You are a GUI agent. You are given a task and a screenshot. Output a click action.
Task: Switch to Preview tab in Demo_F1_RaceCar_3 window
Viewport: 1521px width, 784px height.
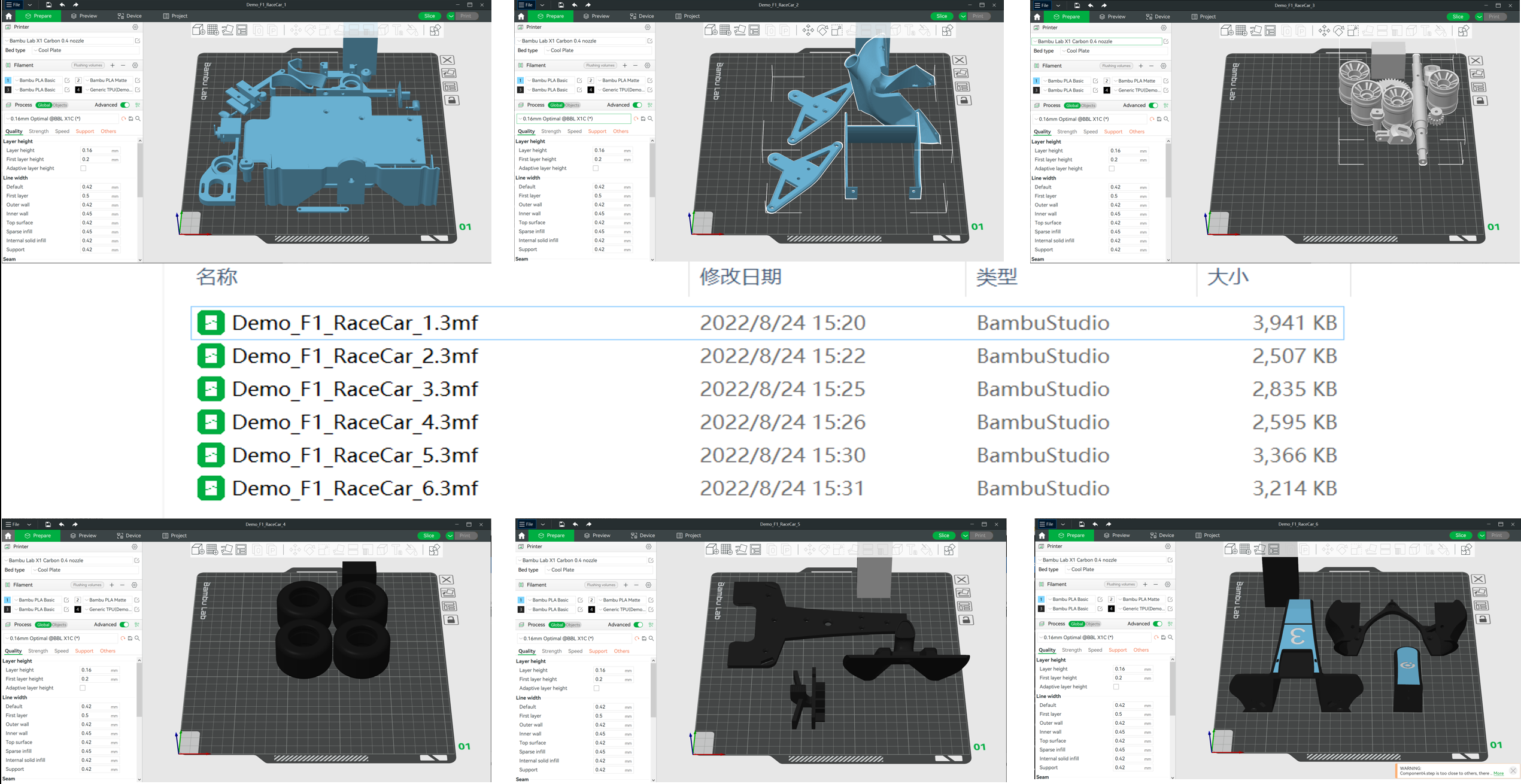(1112, 17)
